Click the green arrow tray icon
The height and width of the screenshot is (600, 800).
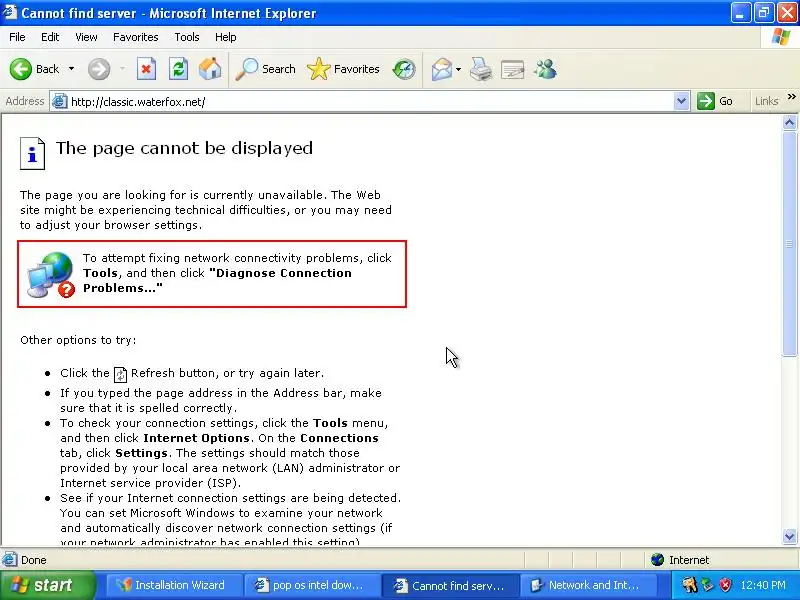708,585
